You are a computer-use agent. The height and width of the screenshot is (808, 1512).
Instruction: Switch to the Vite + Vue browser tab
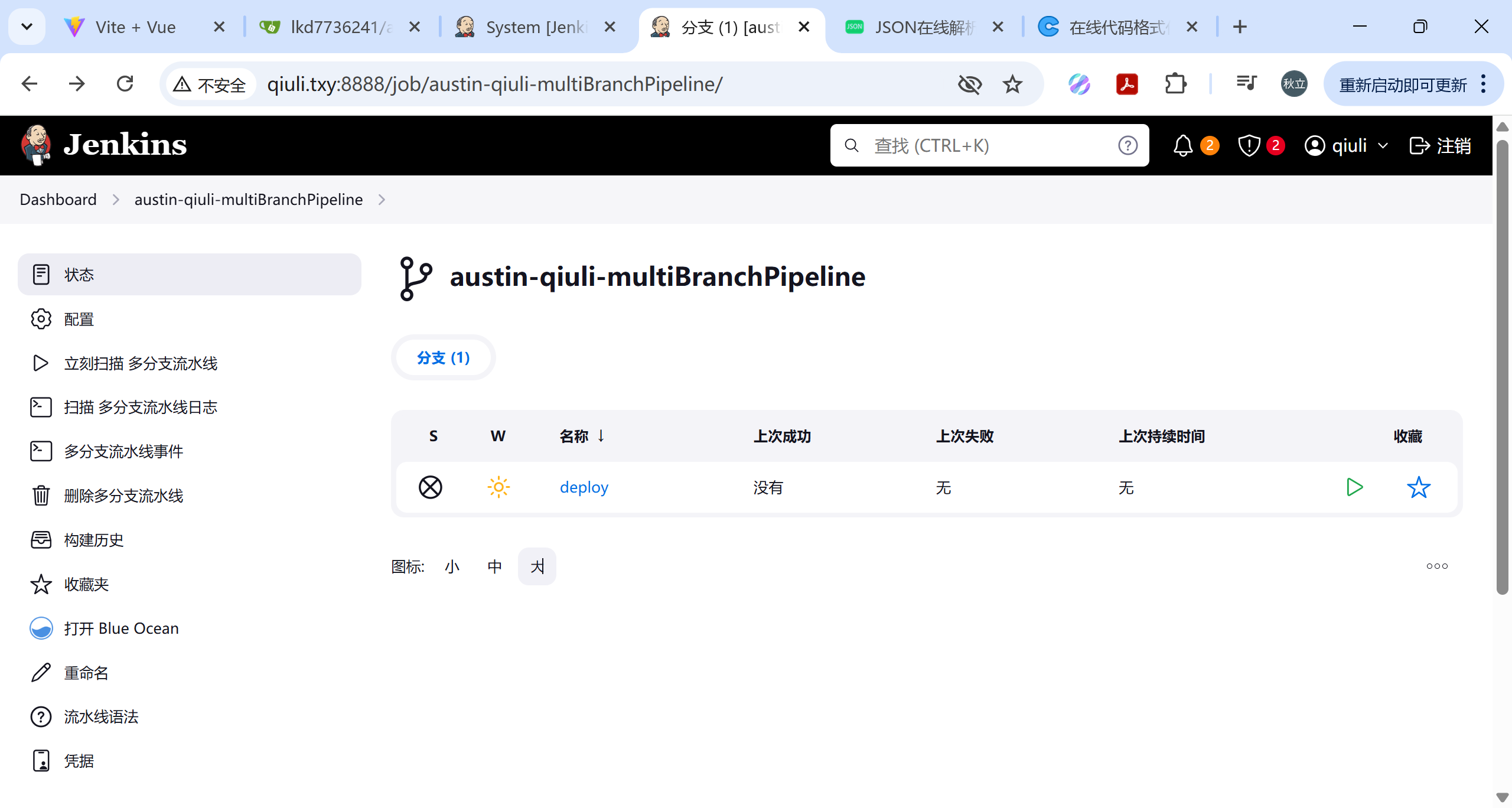(x=136, y=27)
